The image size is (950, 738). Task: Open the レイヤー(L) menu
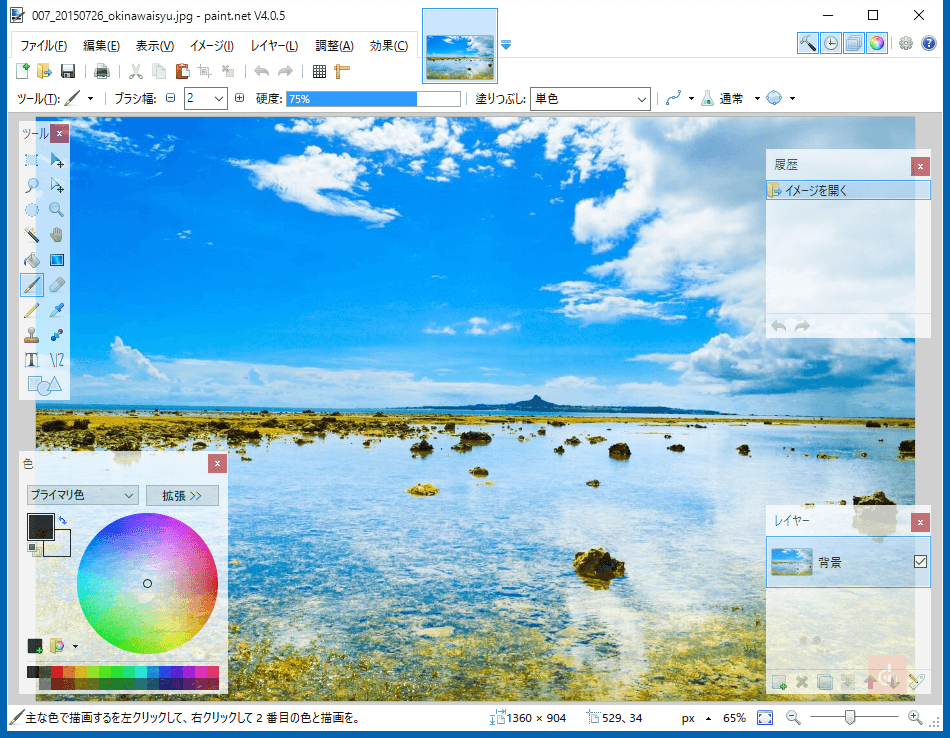[274, 46]
